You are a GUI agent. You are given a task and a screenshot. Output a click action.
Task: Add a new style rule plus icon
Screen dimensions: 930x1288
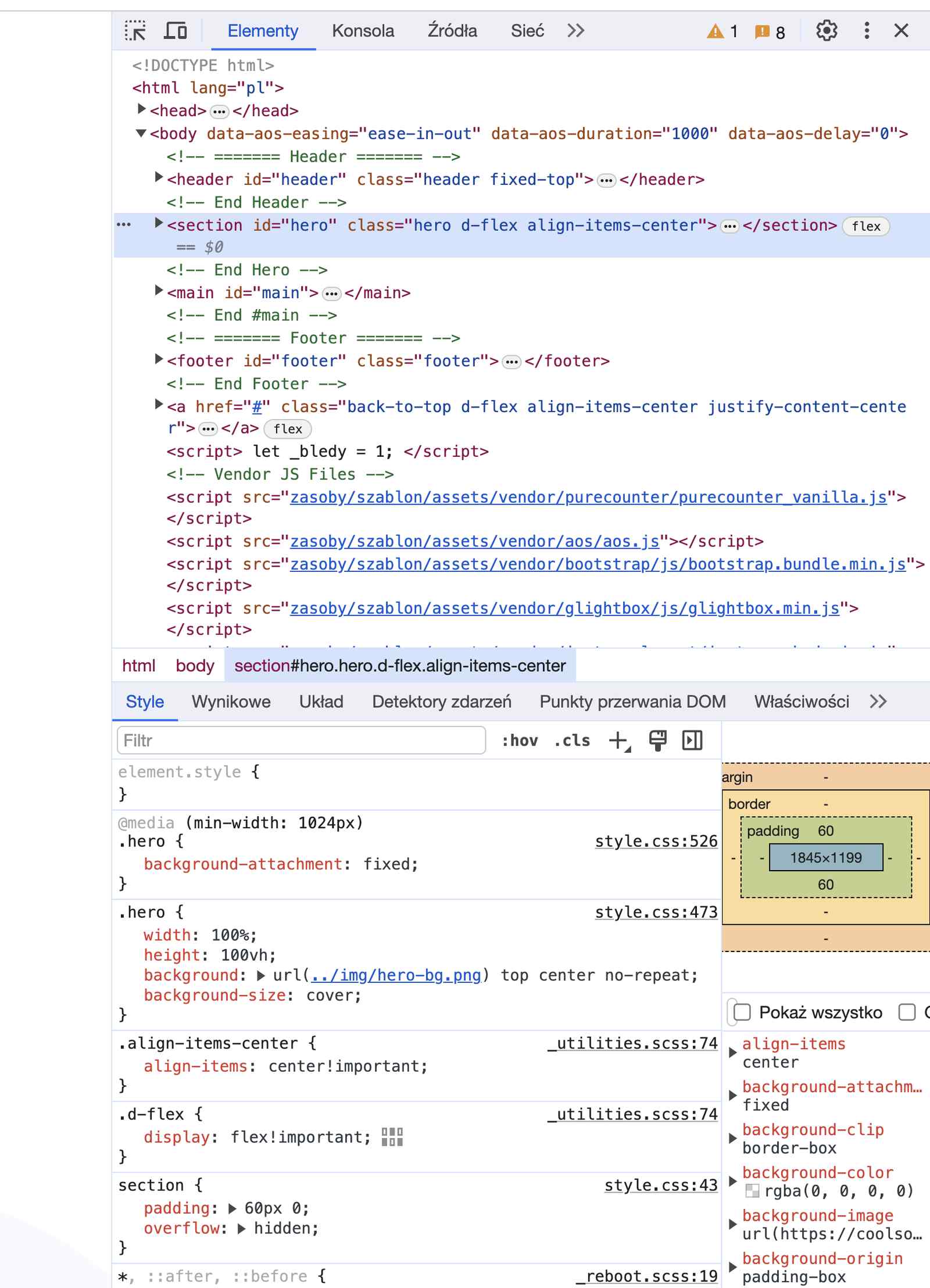620,740
